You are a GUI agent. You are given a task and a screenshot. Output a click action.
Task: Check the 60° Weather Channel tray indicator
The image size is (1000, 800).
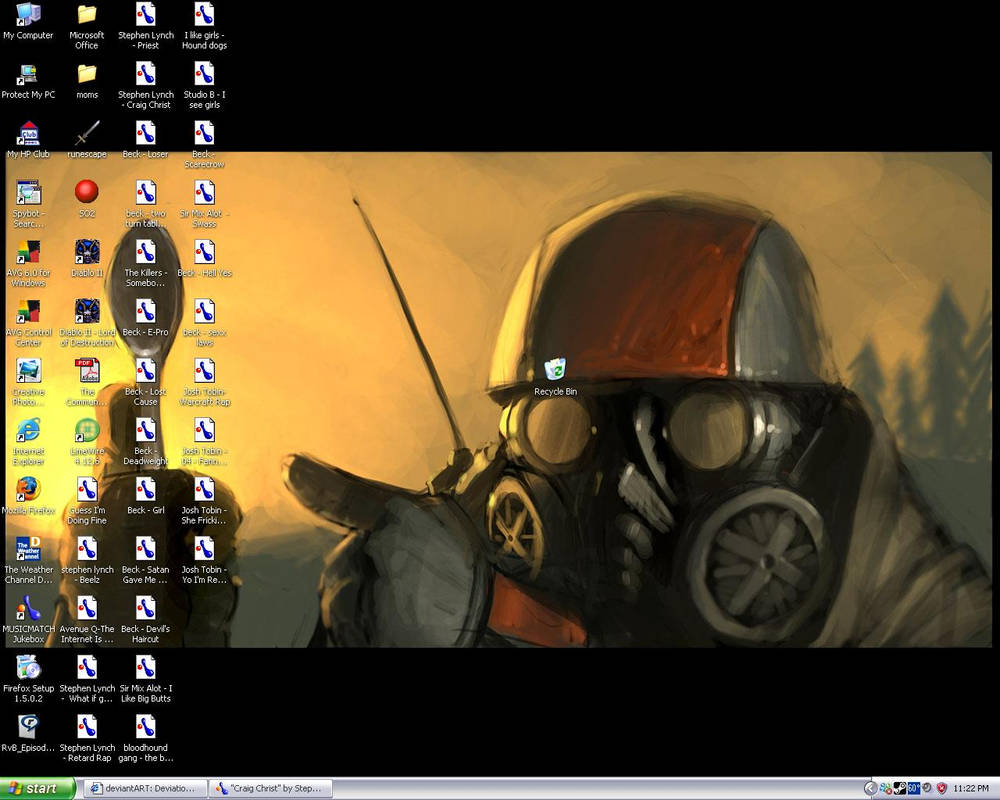[913, 787]
